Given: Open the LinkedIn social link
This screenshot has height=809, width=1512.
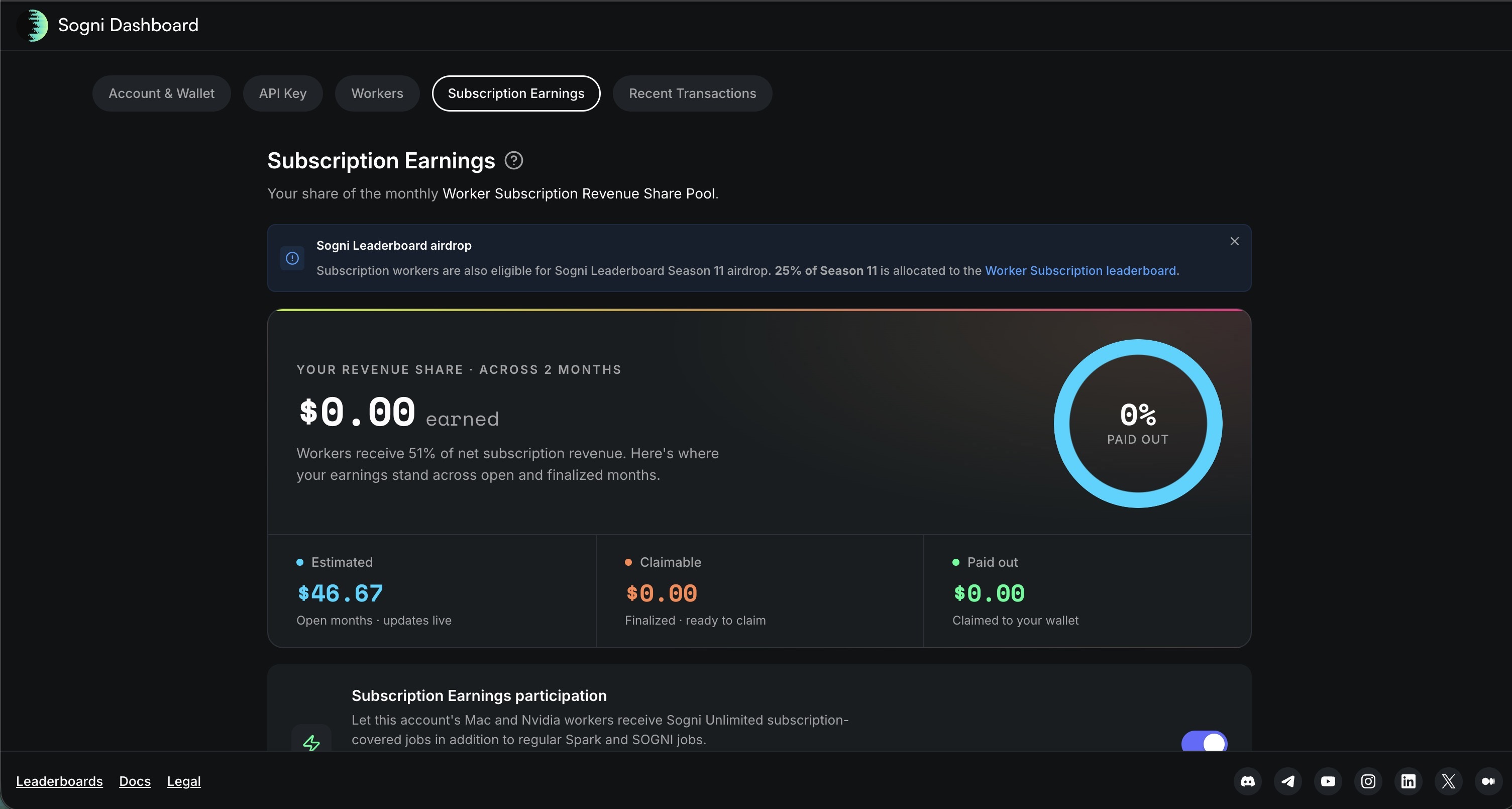Looking at the screenshot, I should pyautogui.click(x=1408, y=781).
